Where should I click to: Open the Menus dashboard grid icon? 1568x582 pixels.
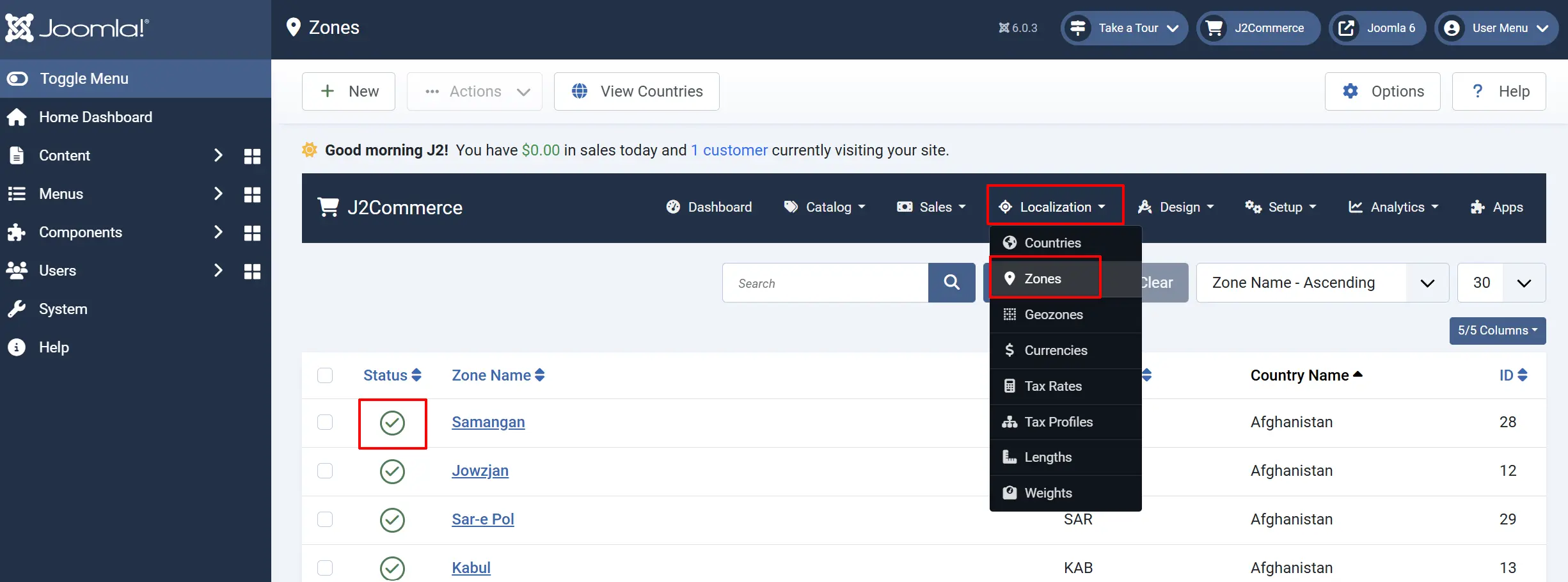pyautogui.click(x=252, y=194)
